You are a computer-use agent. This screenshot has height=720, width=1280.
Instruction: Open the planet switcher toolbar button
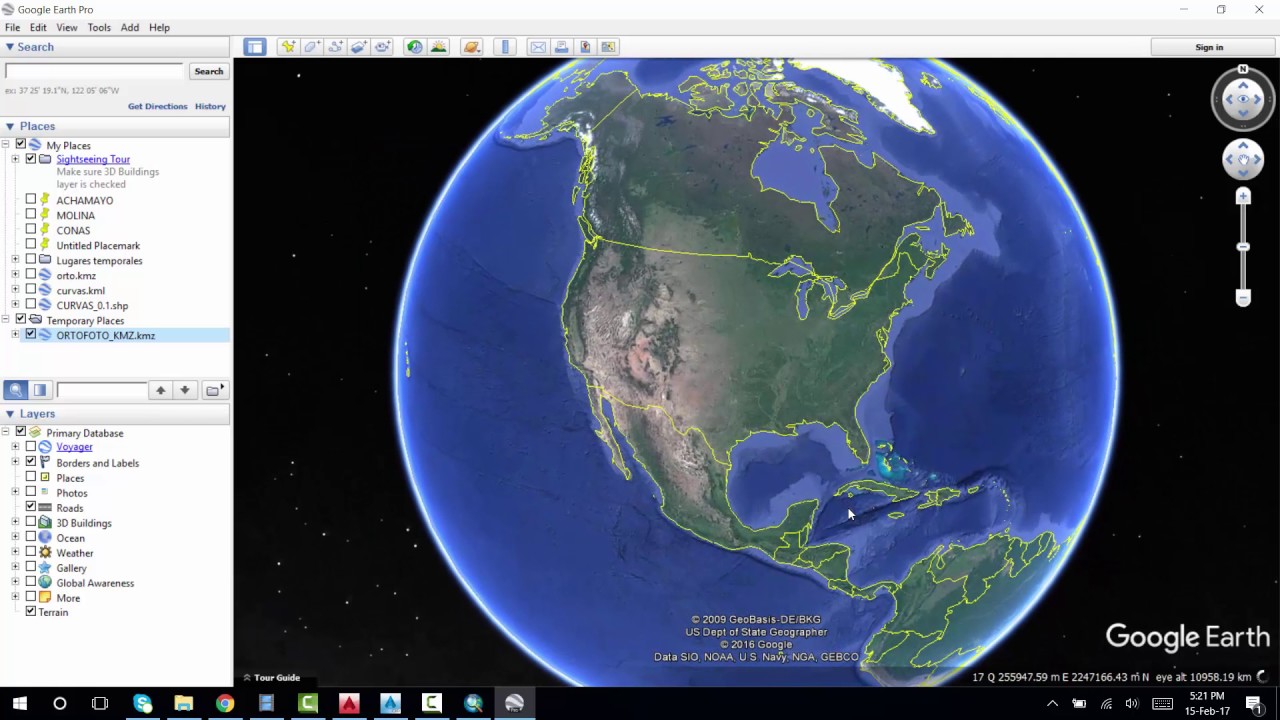click(471, 47)
